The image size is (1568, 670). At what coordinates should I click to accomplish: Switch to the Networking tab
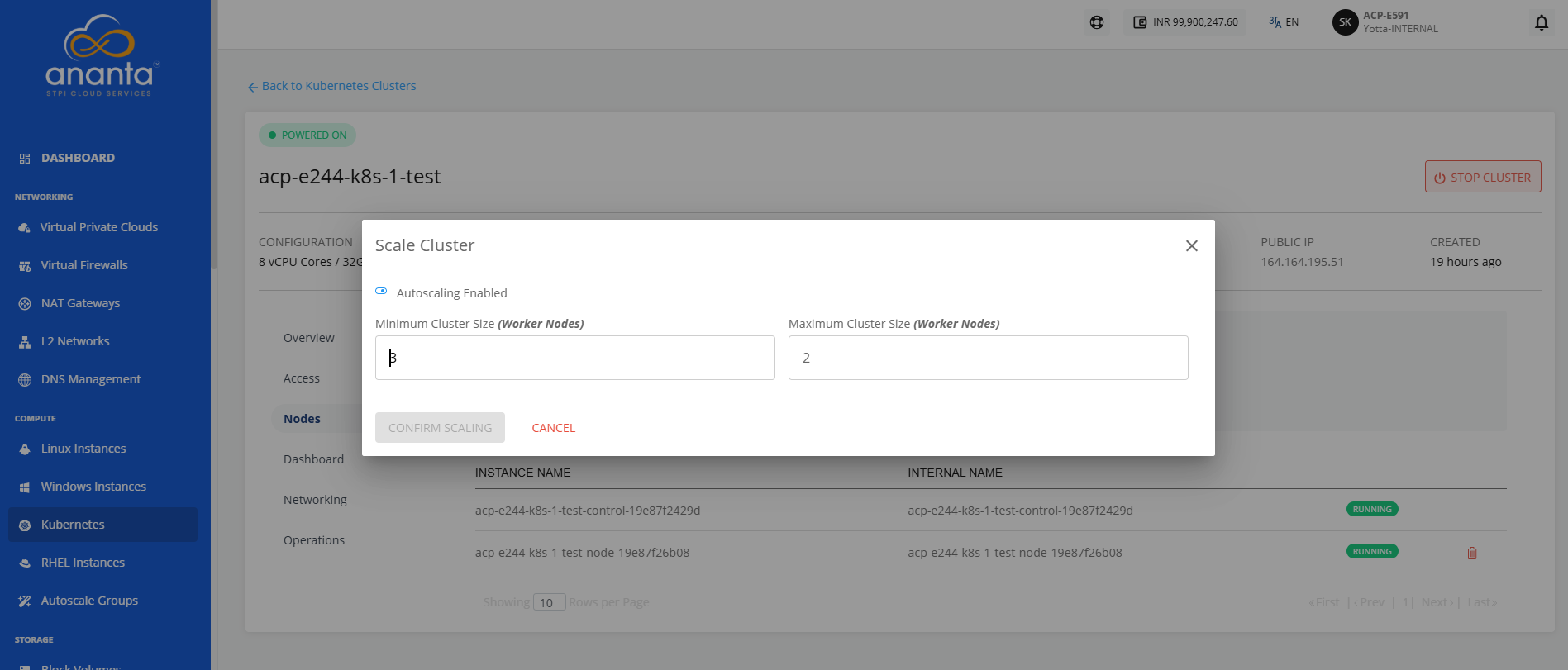[315, 500]
